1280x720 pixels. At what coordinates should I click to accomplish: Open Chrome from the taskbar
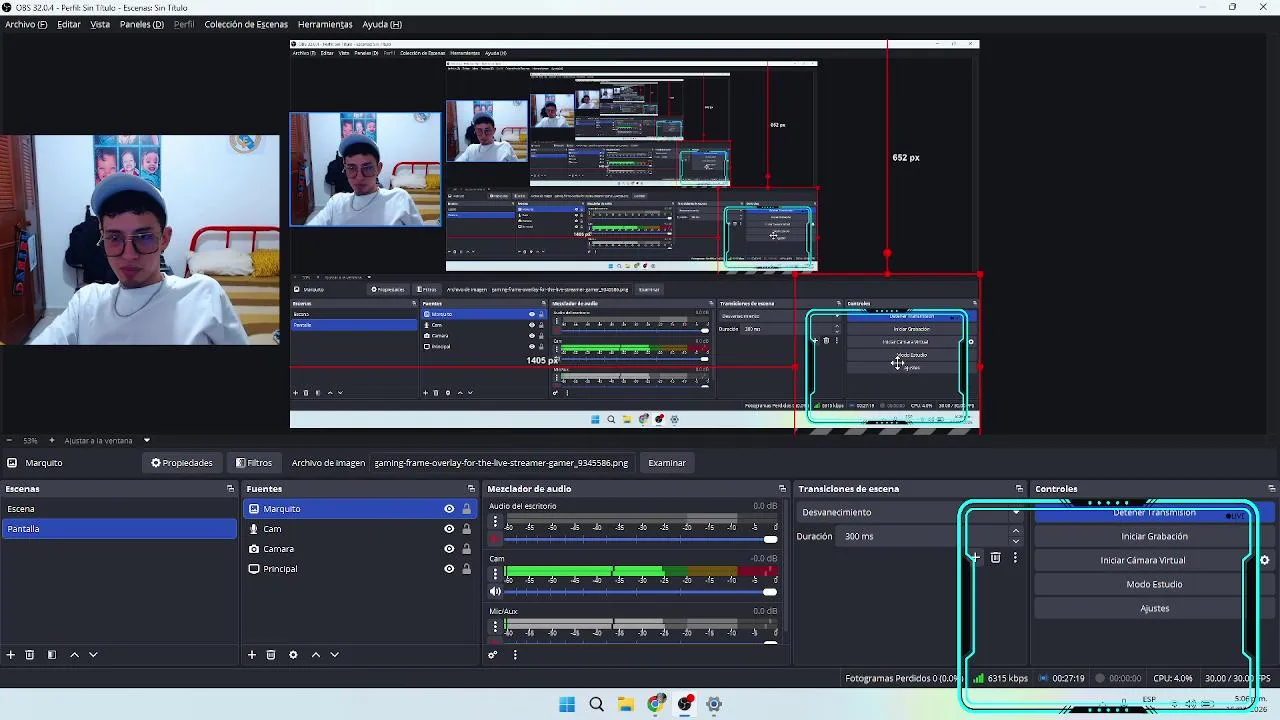click(656, 704)
